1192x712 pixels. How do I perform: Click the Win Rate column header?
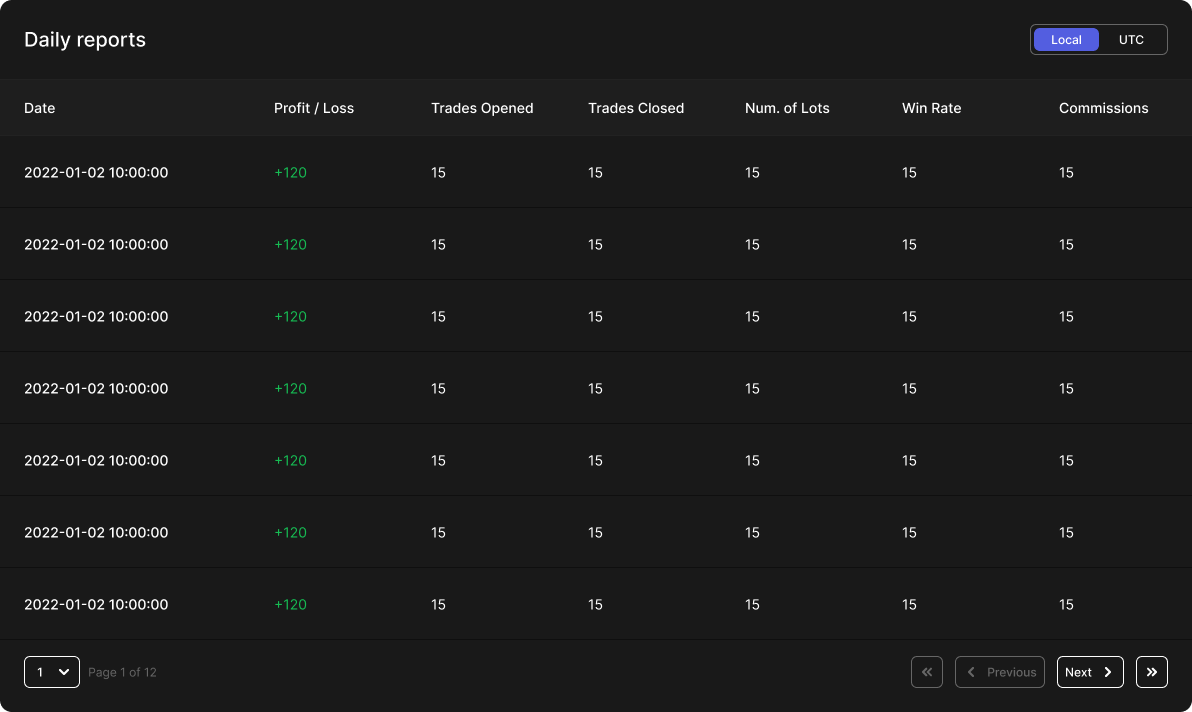pos(931,108)
